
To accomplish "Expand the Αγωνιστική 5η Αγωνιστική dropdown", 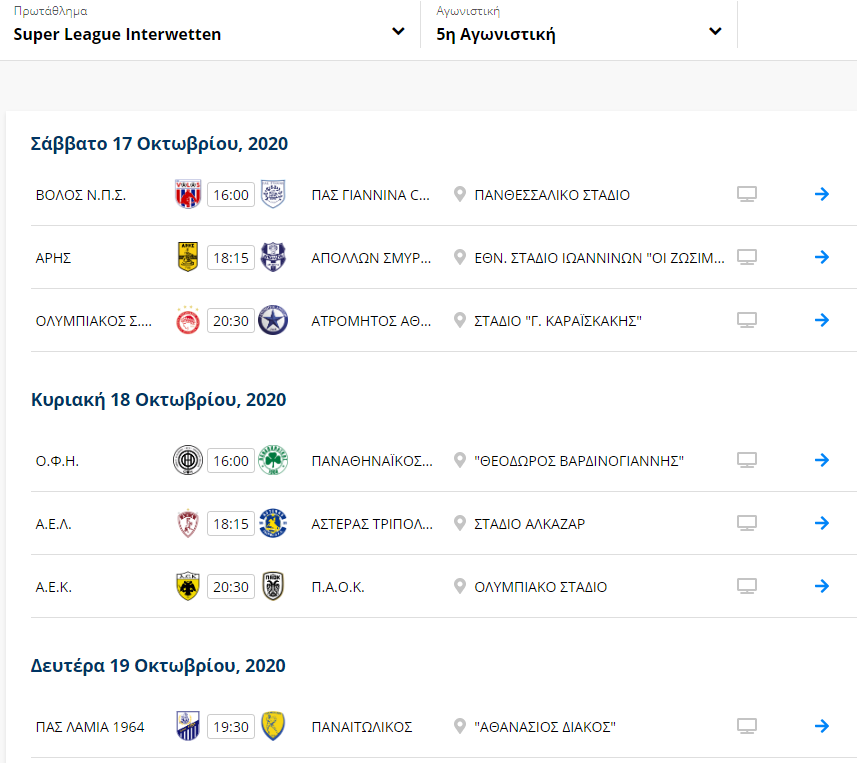I will coord(579,26).
